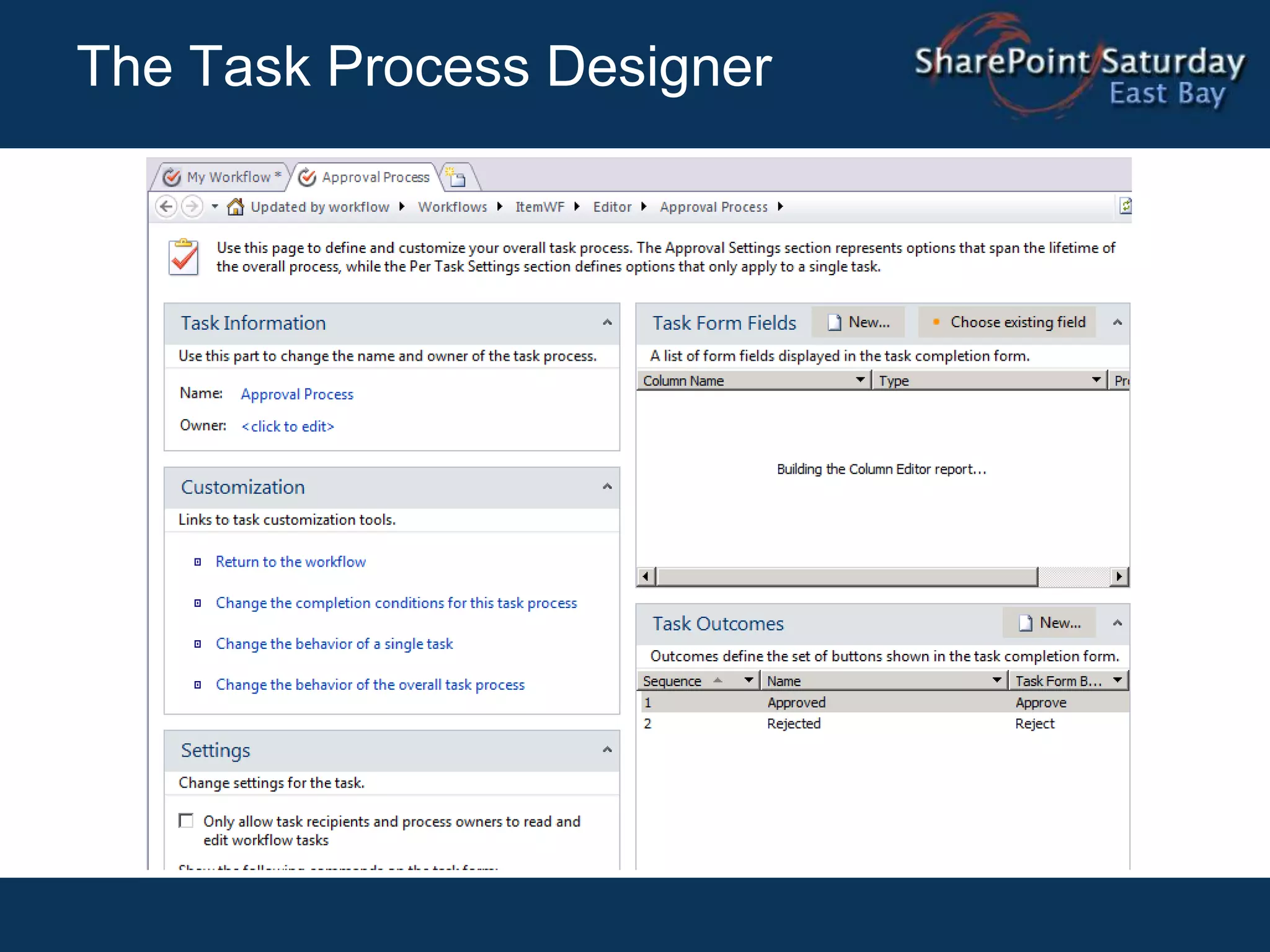
Task: Click the Home house icon in breadcrumb
Action: [x=235, y=206]
